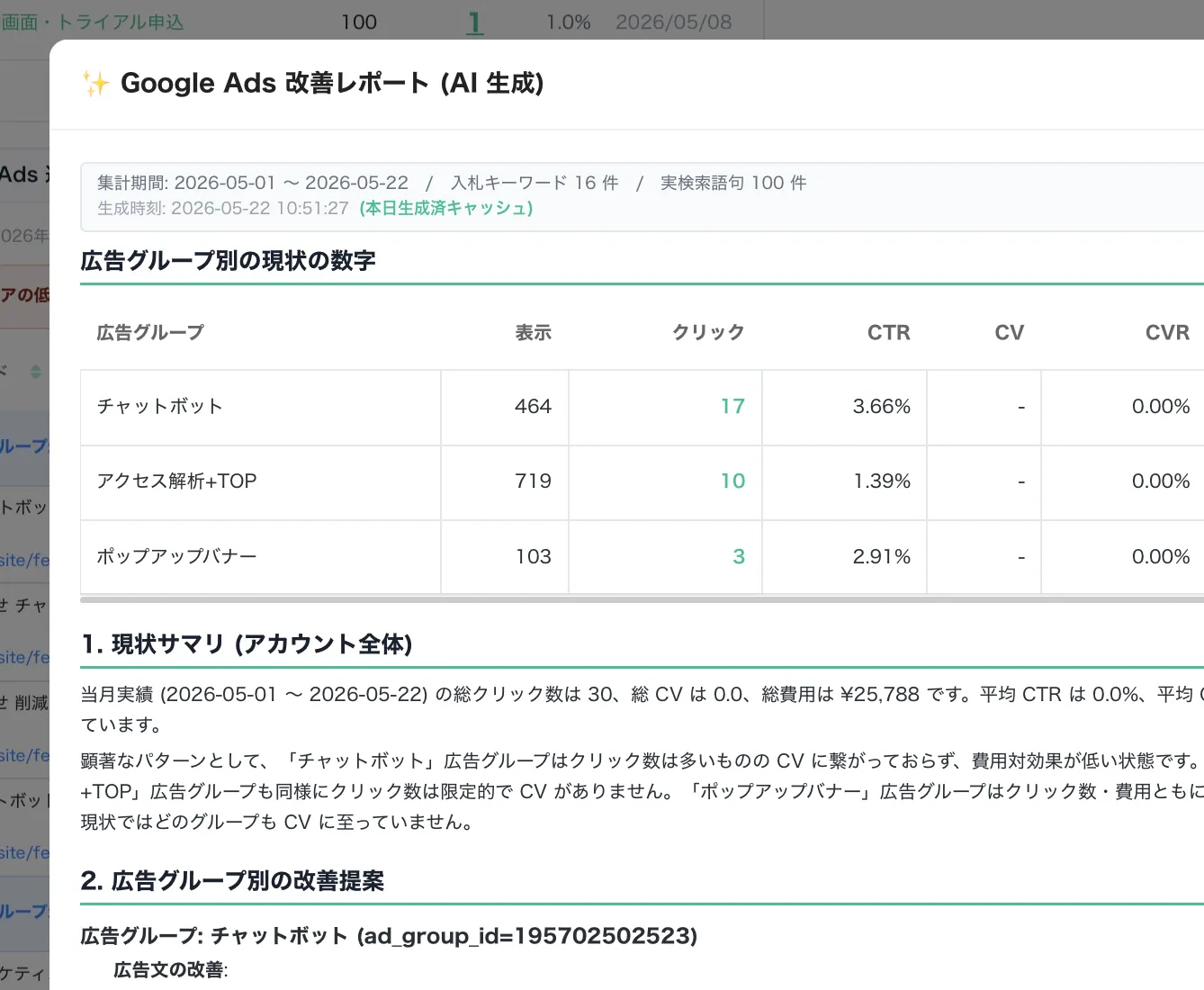This screenshot has width=1204, height=990.
Task: Click the underlined green 1 in the background table
Action: click(x=475, y=22)
